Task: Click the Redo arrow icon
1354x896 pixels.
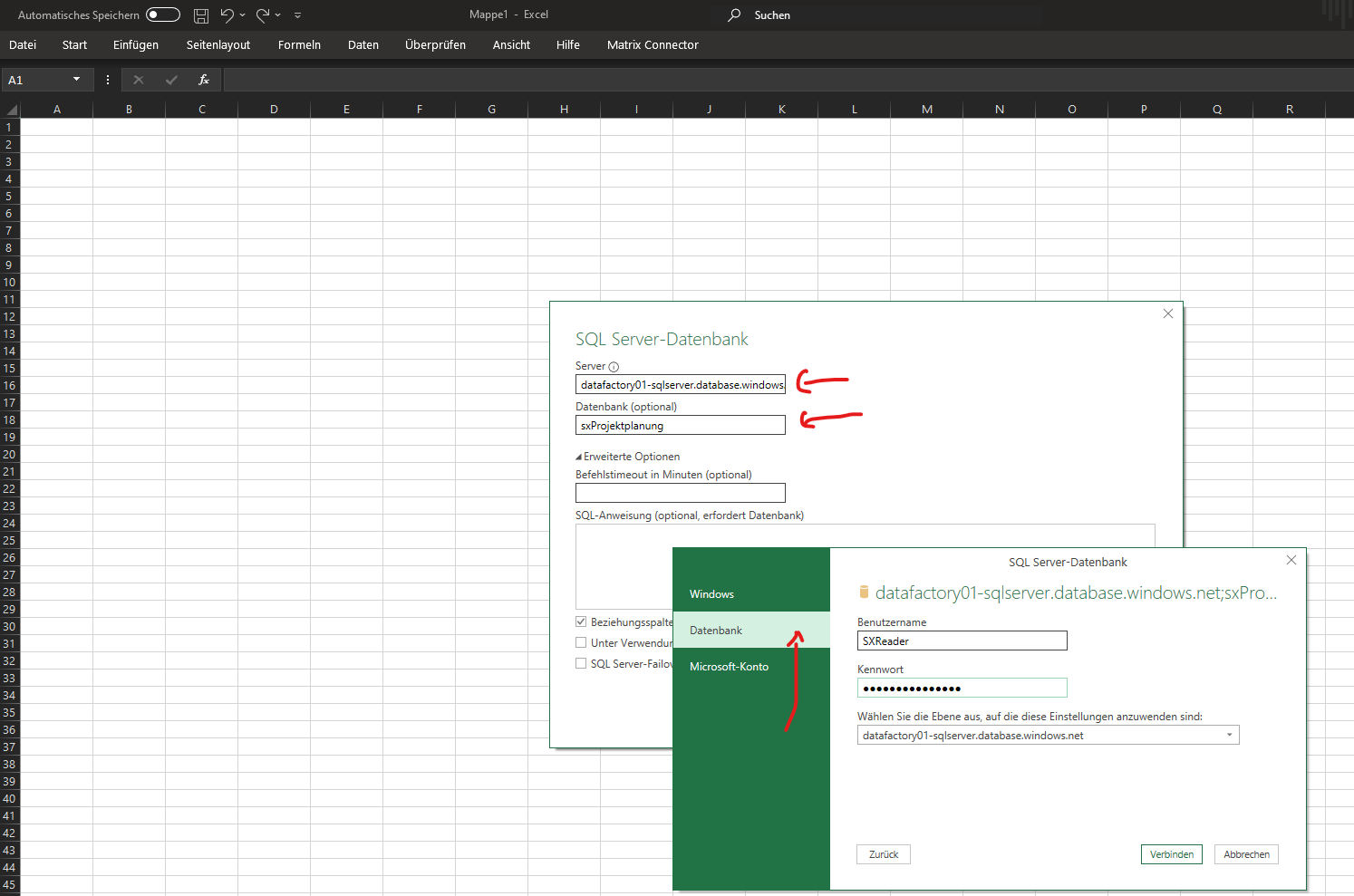Action: 263,15
